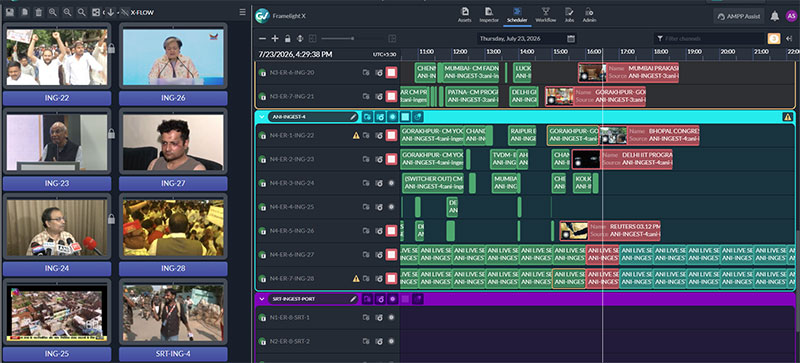Click inside the Filter channels field
Screen dimensions: 800x363
click(x=709, y=38)
